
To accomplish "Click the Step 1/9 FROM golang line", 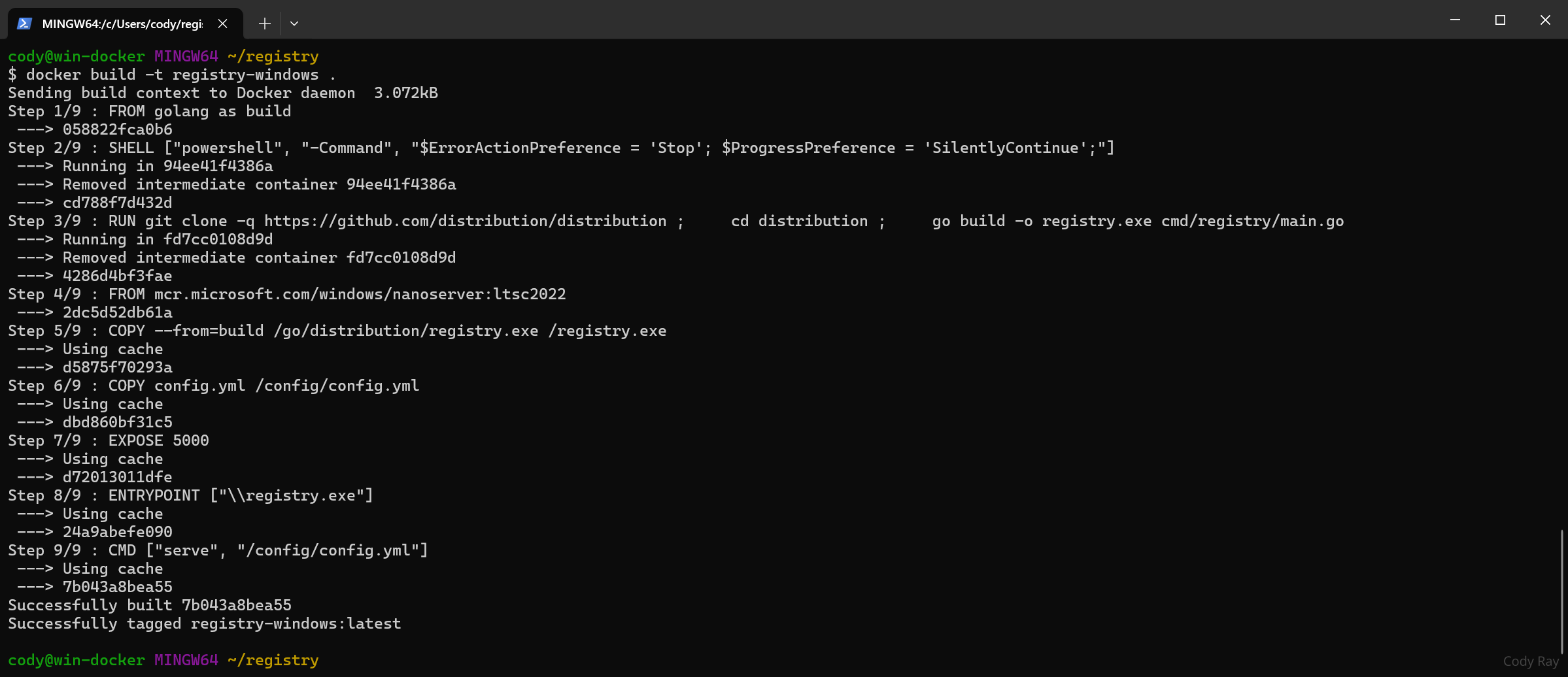I will [x=150, y=111].
